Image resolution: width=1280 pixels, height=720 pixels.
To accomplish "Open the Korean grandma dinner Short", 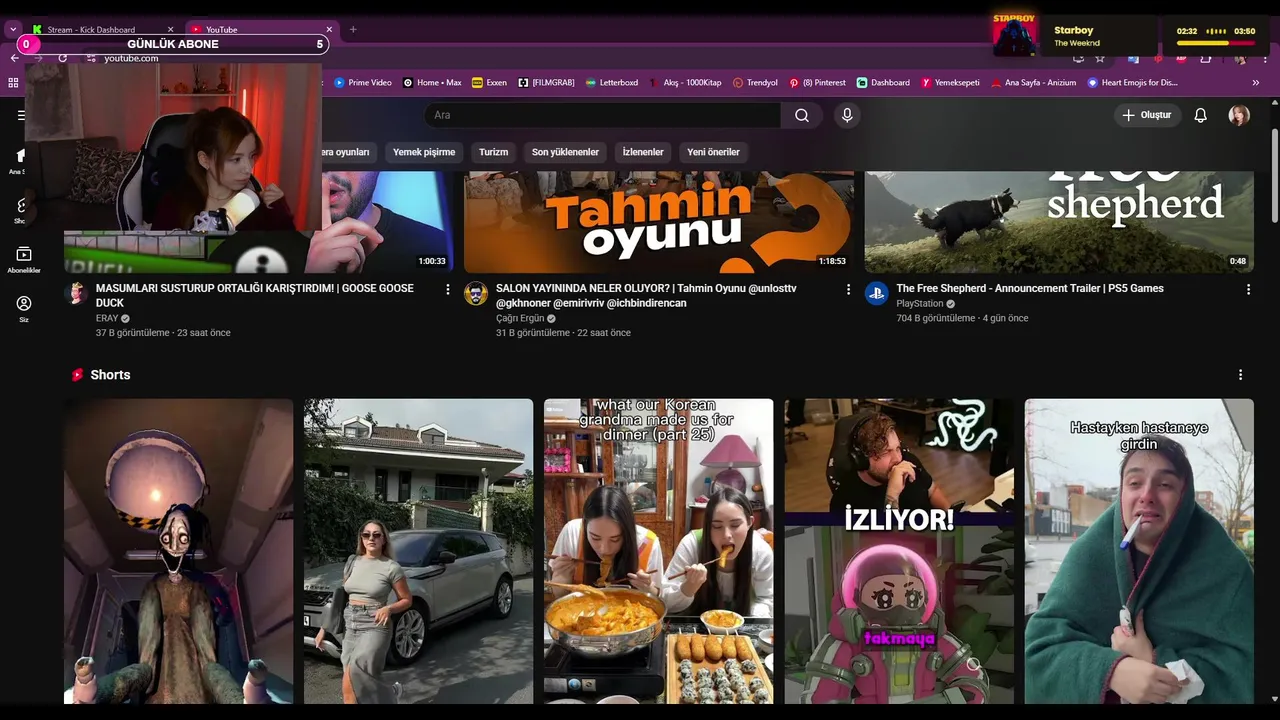I will tap(659, 551).
